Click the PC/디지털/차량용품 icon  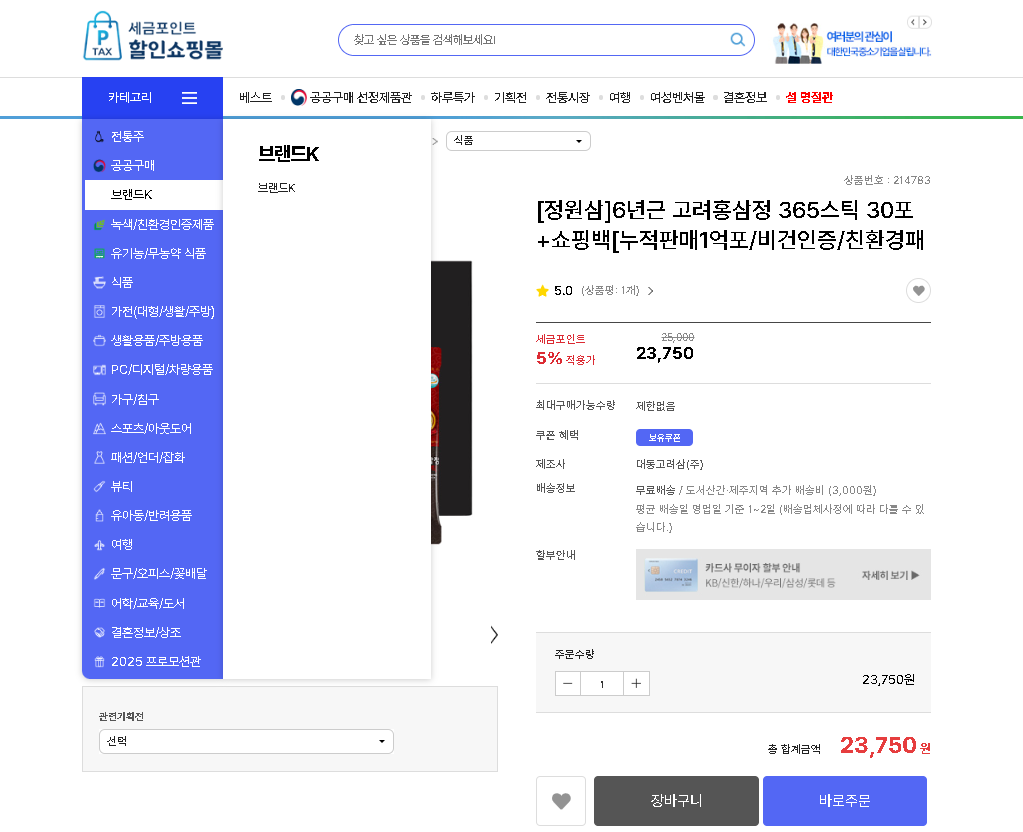pos(99,370)
